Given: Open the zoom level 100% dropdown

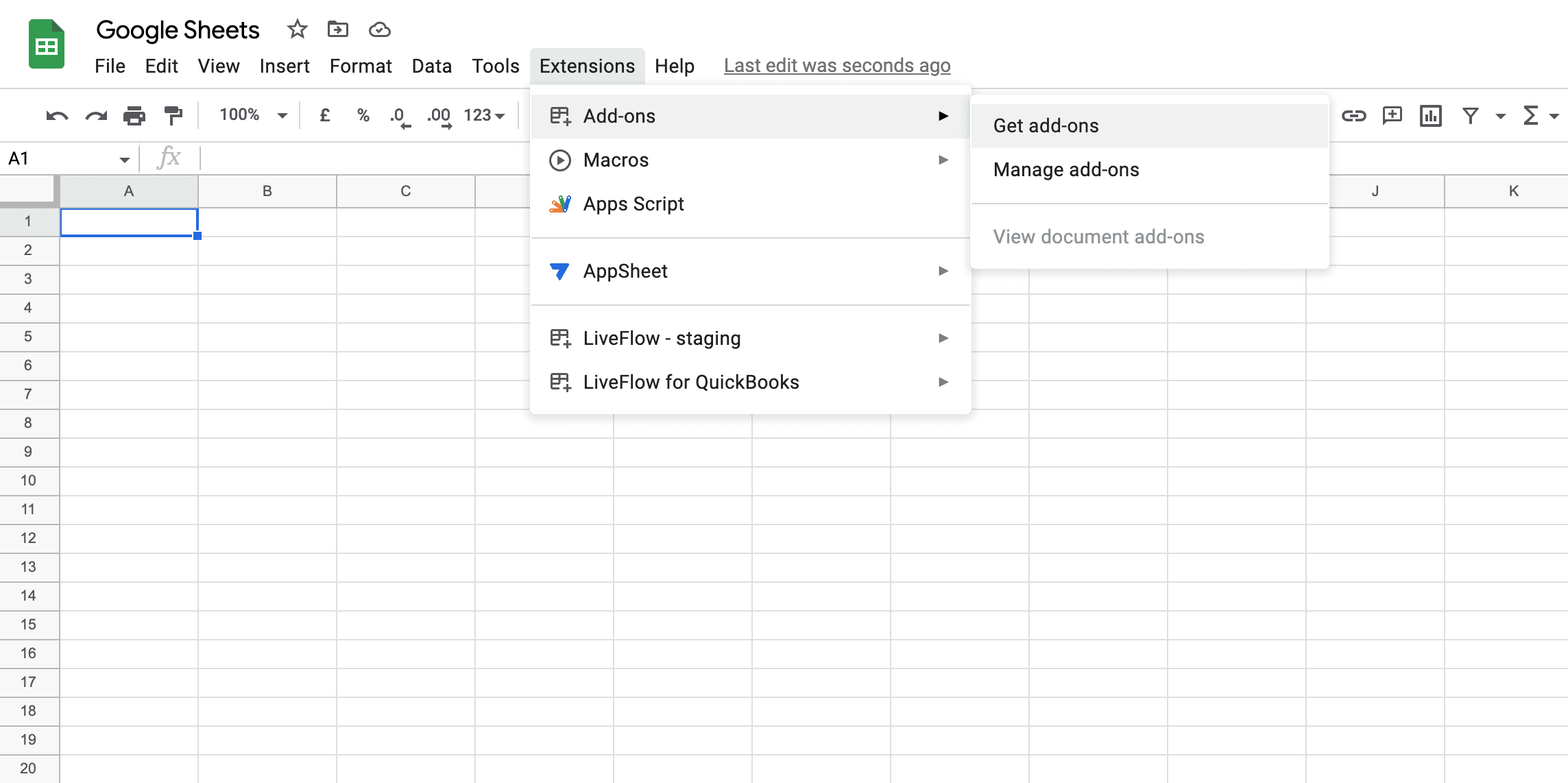Looking at the screenshot, I should [252, 115].
